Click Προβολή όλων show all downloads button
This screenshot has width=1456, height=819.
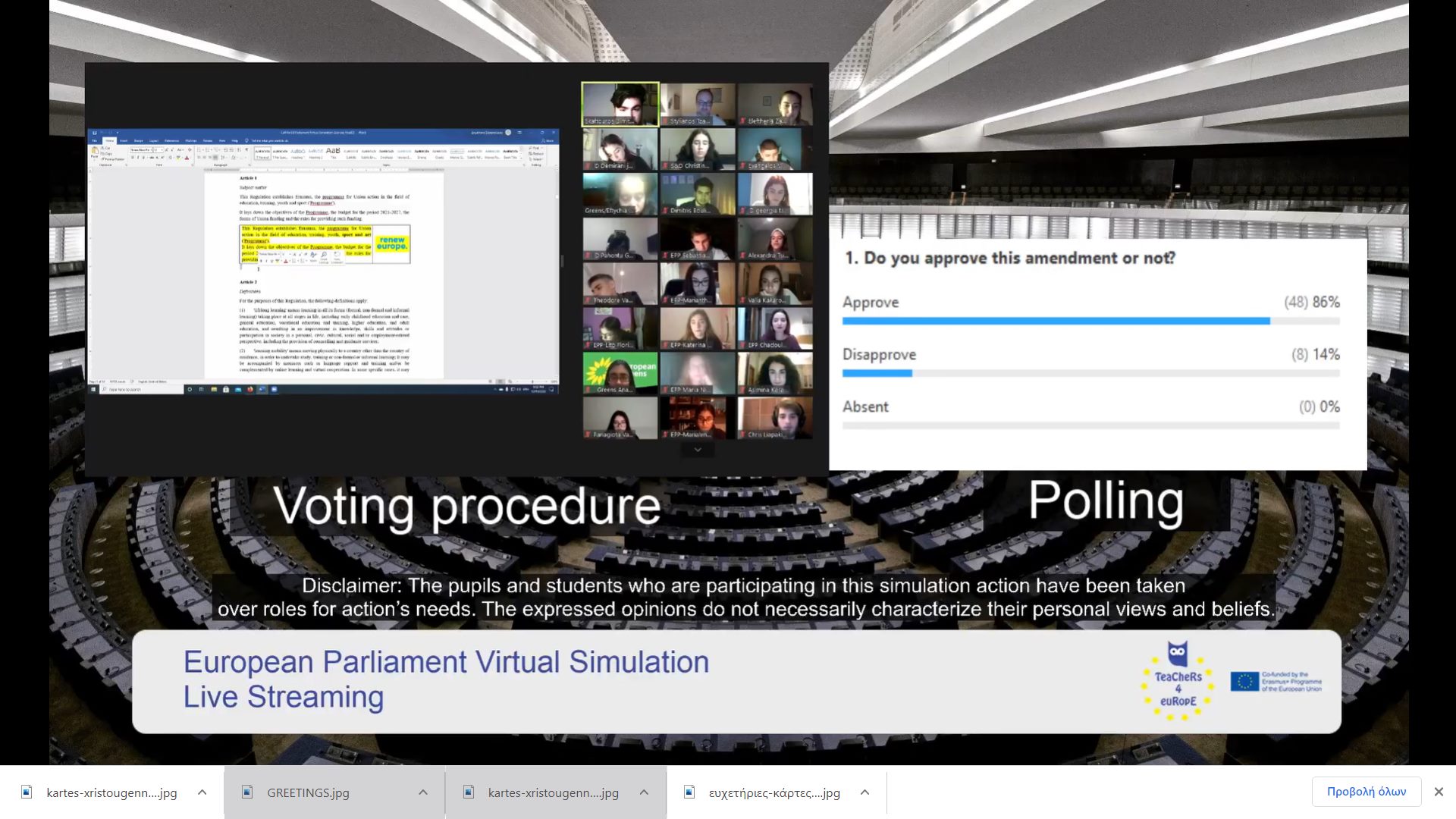point(1366,792)
